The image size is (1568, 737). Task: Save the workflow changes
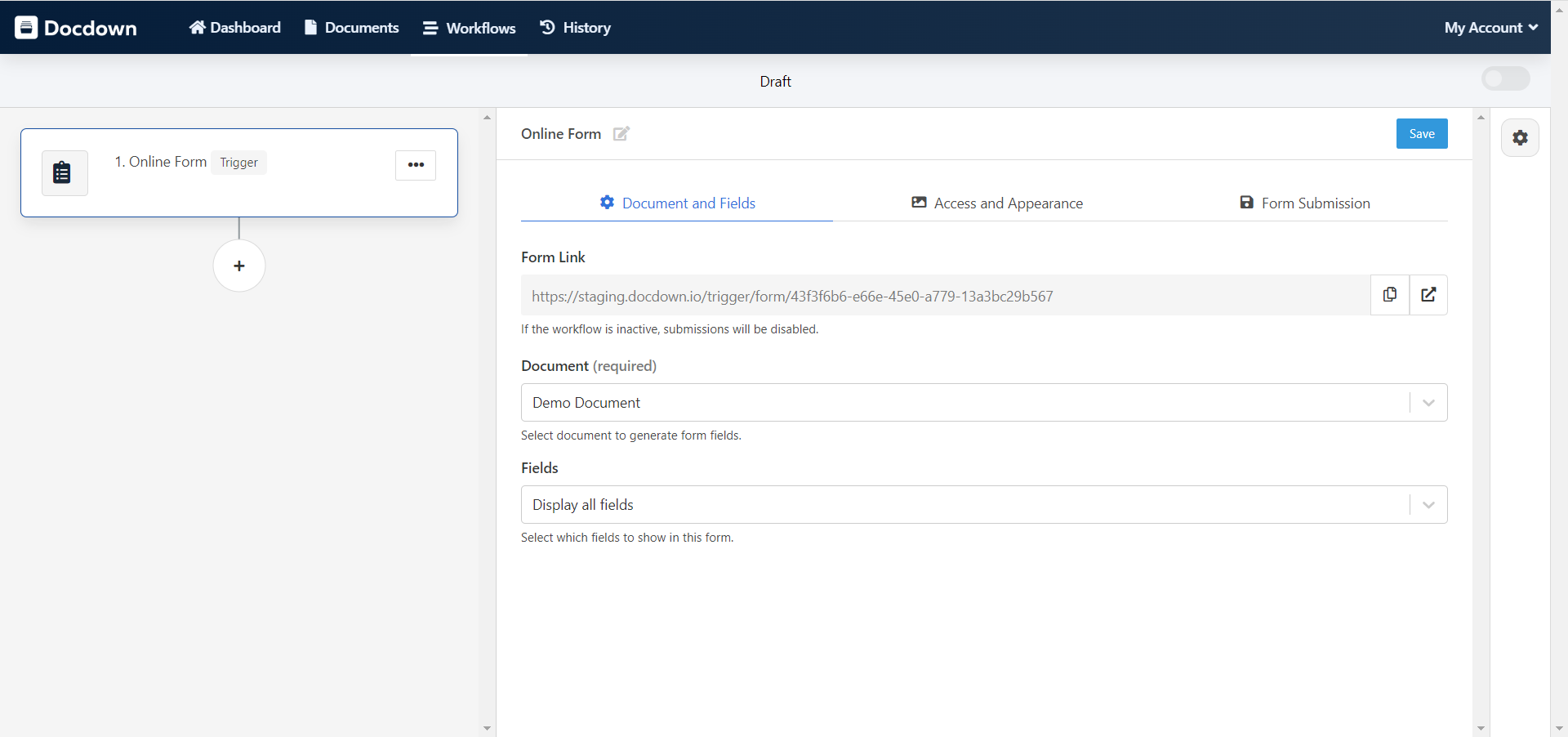click(1422, 133)
